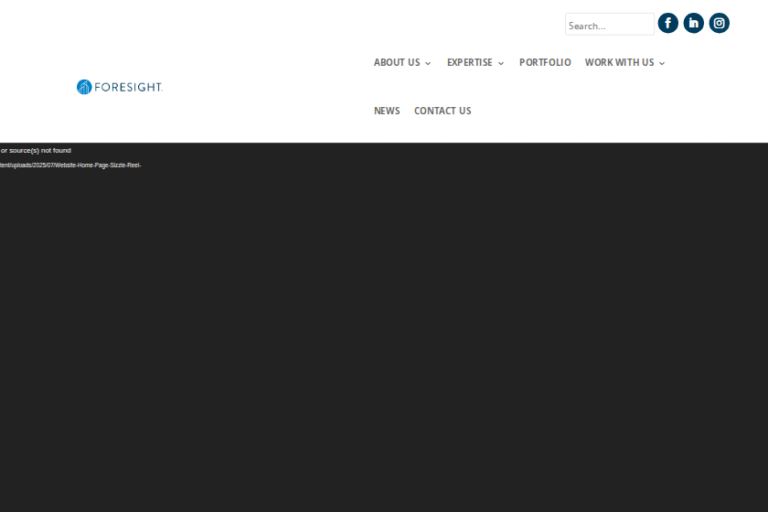Screen dimensions: 768x512
Task: Click blank header space left of Foresight logo
Action: click(35, 87)
